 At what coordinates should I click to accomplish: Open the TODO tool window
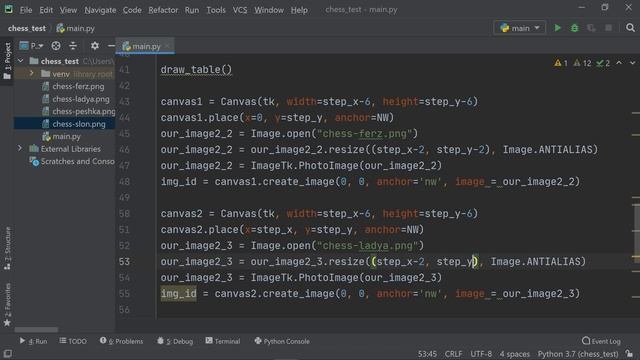73,341
